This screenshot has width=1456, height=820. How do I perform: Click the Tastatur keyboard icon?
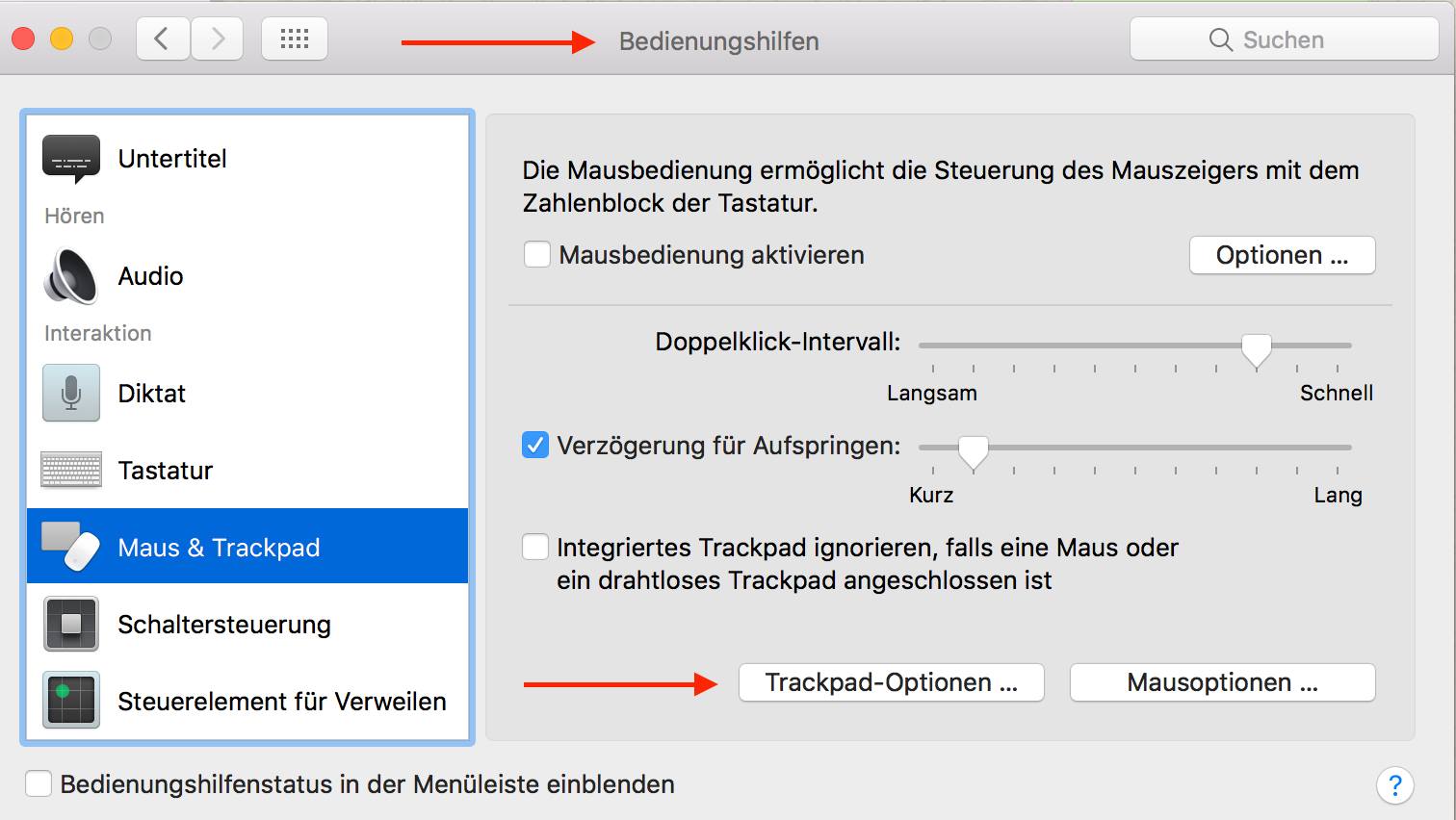pyautogui.click(x=71, y=470)
